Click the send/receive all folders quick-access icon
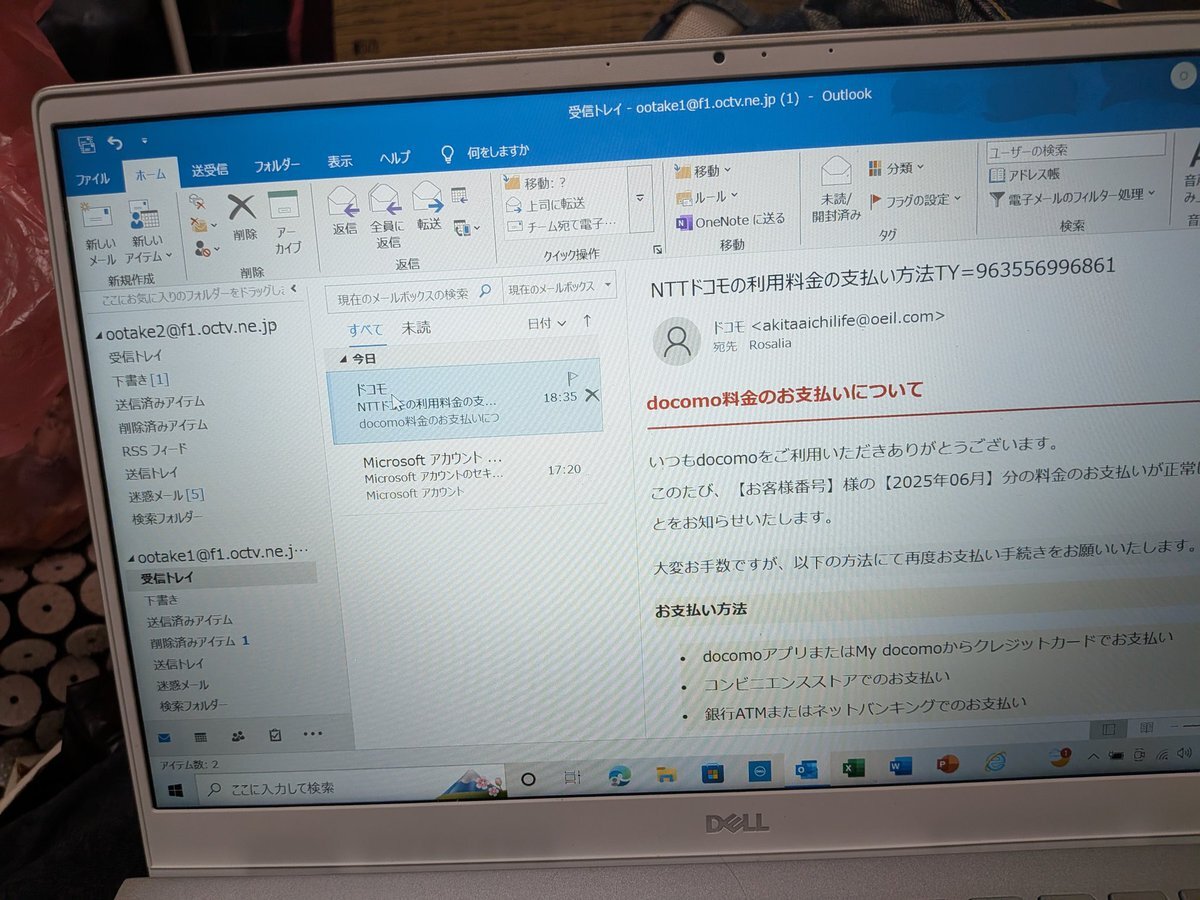This screenshot has width=1200, height=900. pos(86,144)
